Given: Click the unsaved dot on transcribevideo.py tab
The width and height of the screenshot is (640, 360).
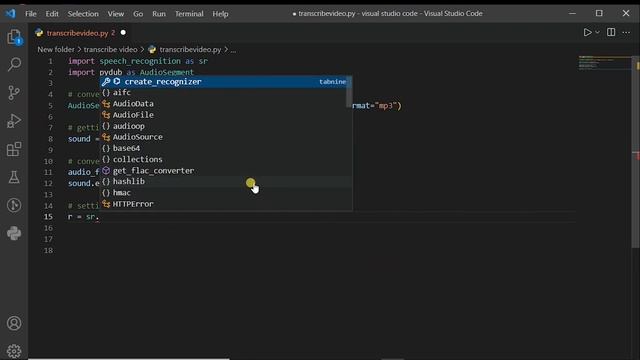Looking at the screenshot, I should pos(123,33).
